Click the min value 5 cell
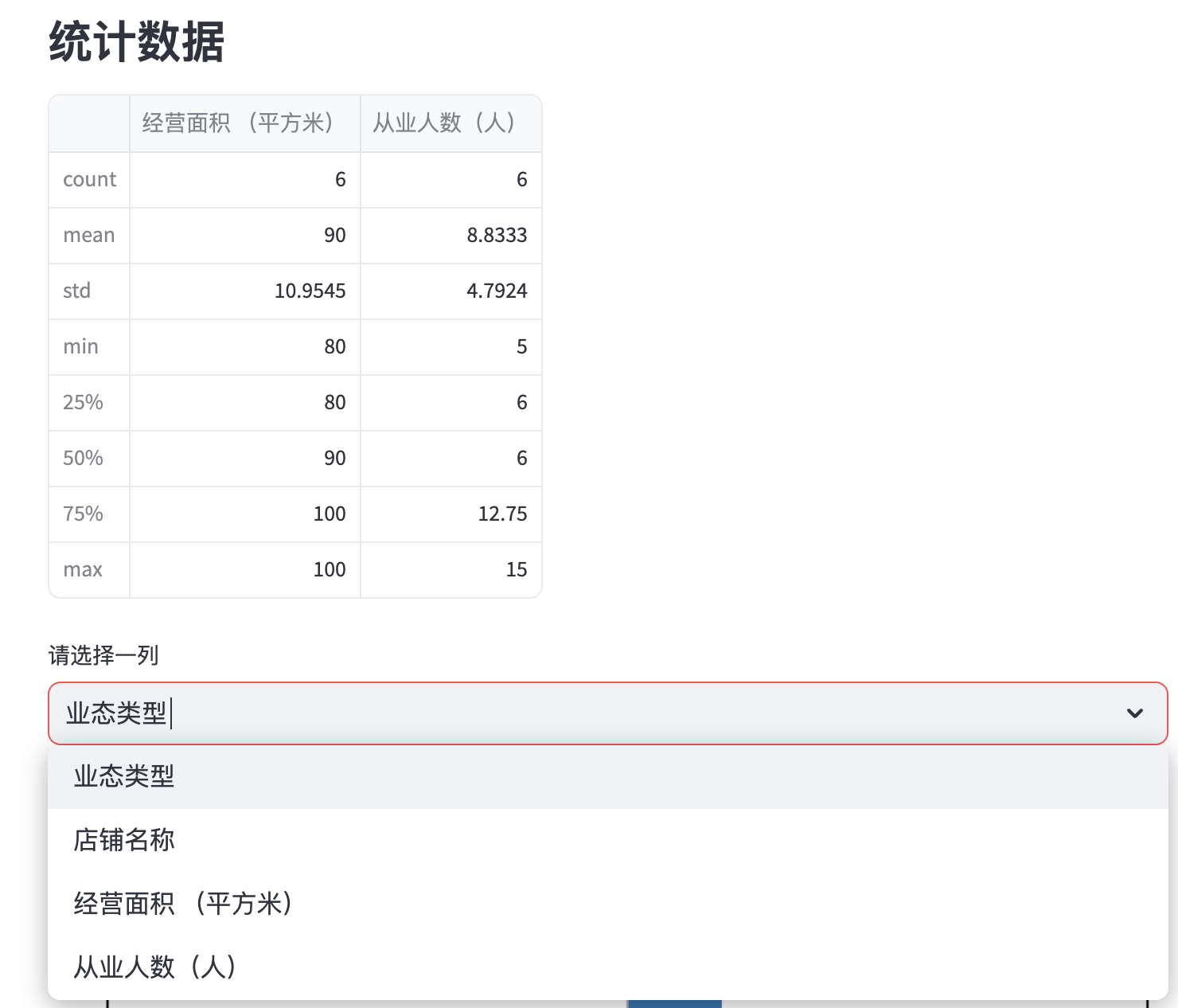Viewport: 1178px width, 1008px height. (451, 347)
